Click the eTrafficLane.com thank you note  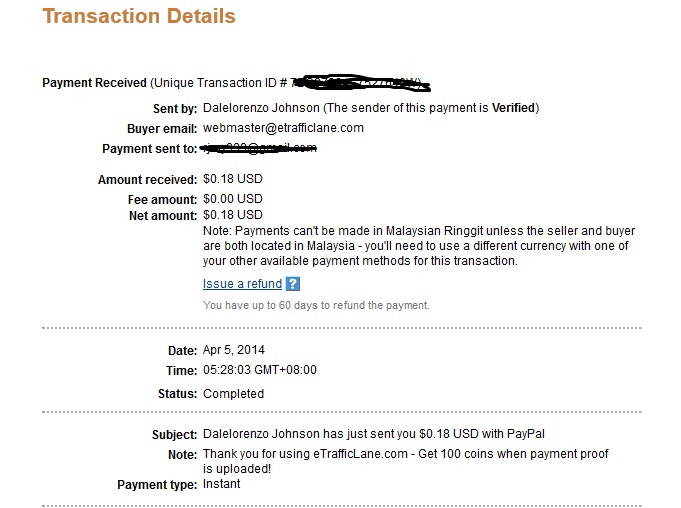pos(406,462)
